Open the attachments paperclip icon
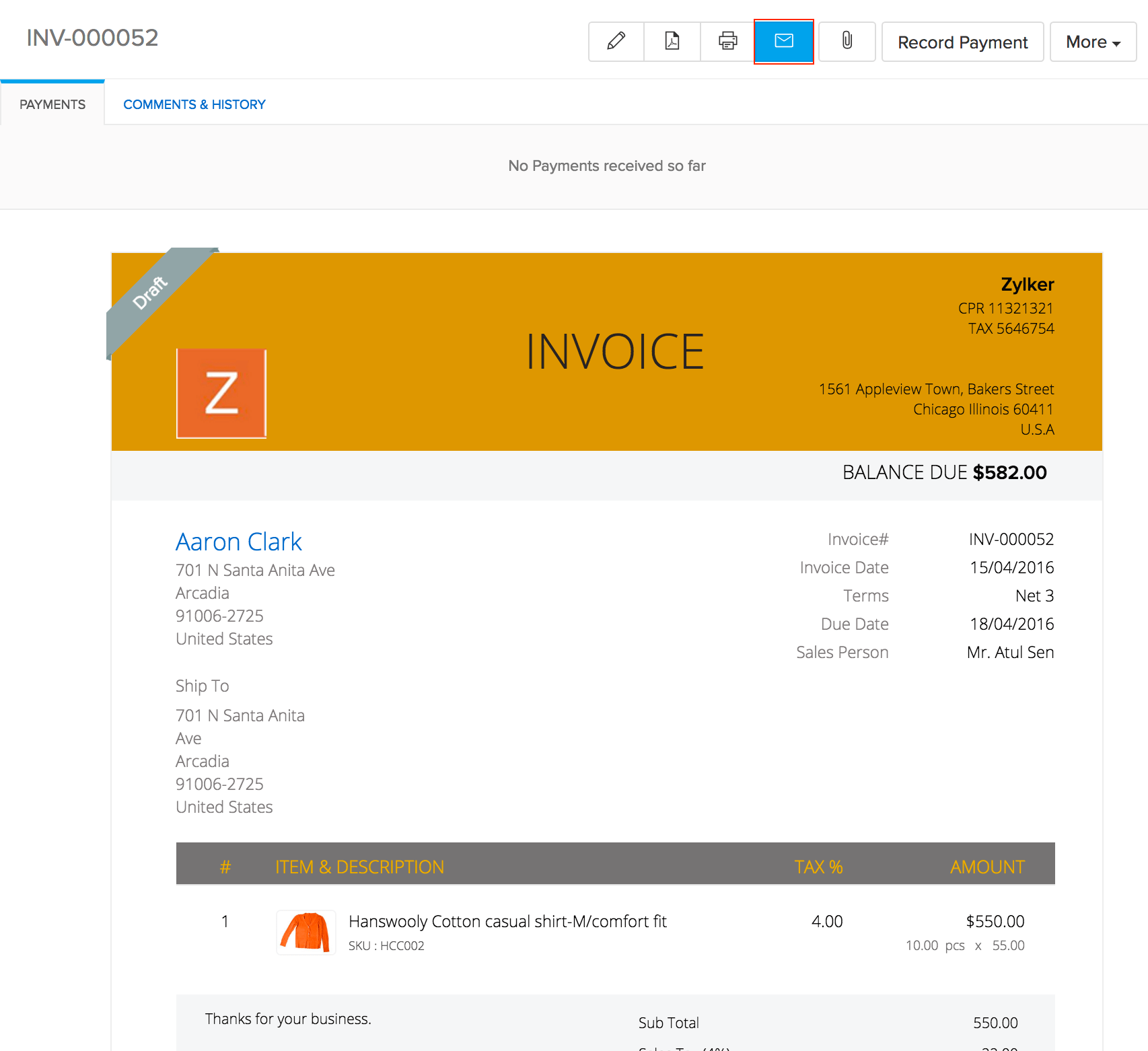1148x1051 pixels. (847, 42)
